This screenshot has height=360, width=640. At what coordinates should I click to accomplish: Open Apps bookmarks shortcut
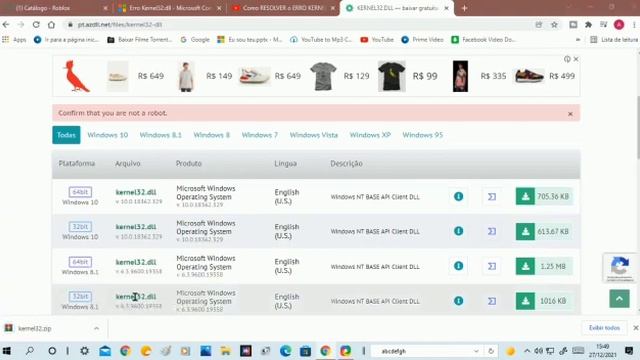14,40
